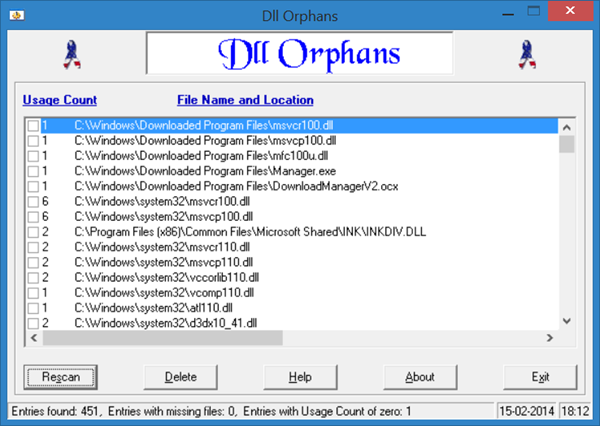Click the horizontal scroll right arrow

point(550,338)
